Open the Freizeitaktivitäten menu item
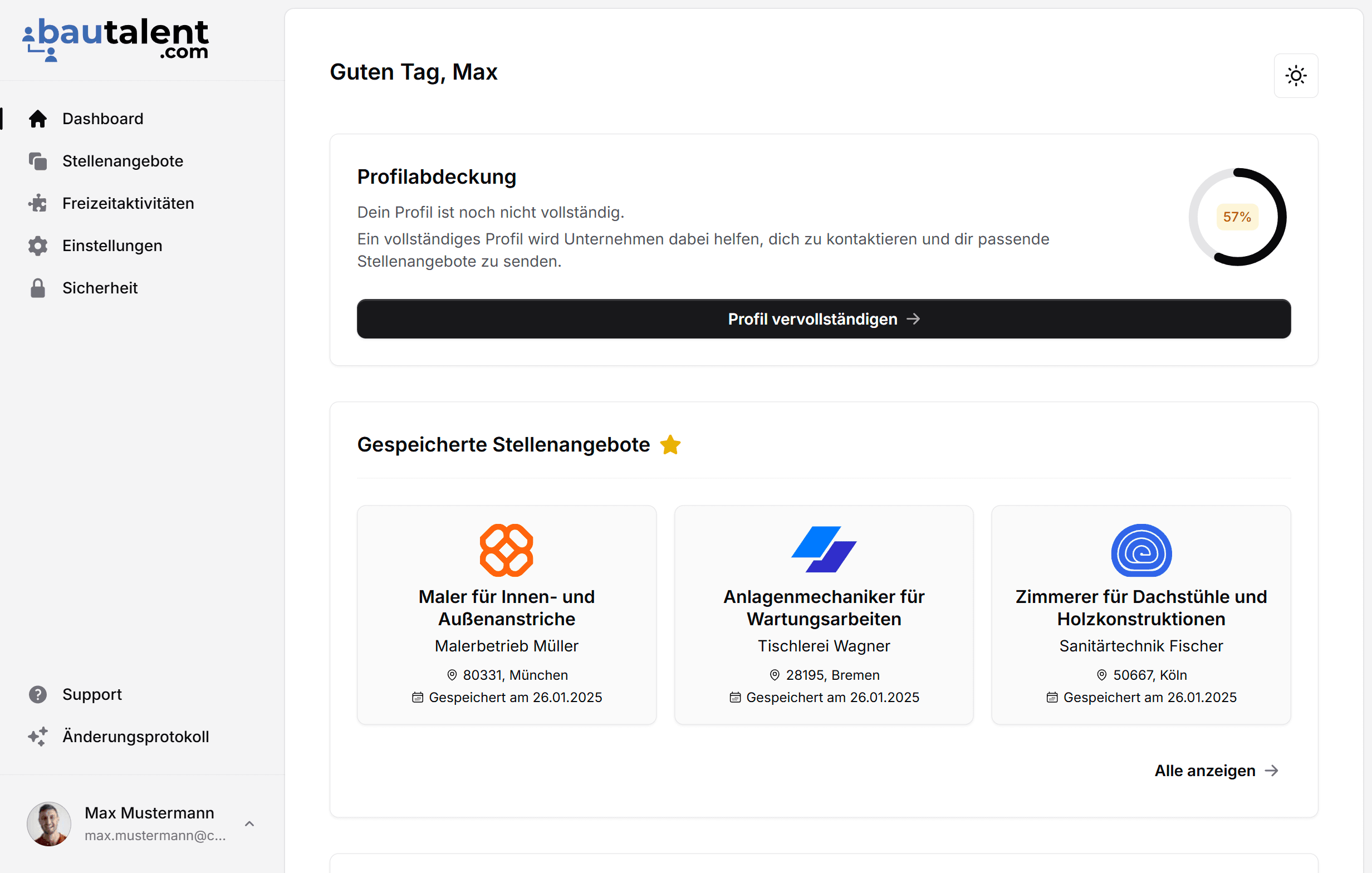The image size is (1372, 873). pyautogui.click(x=128, y=203)
